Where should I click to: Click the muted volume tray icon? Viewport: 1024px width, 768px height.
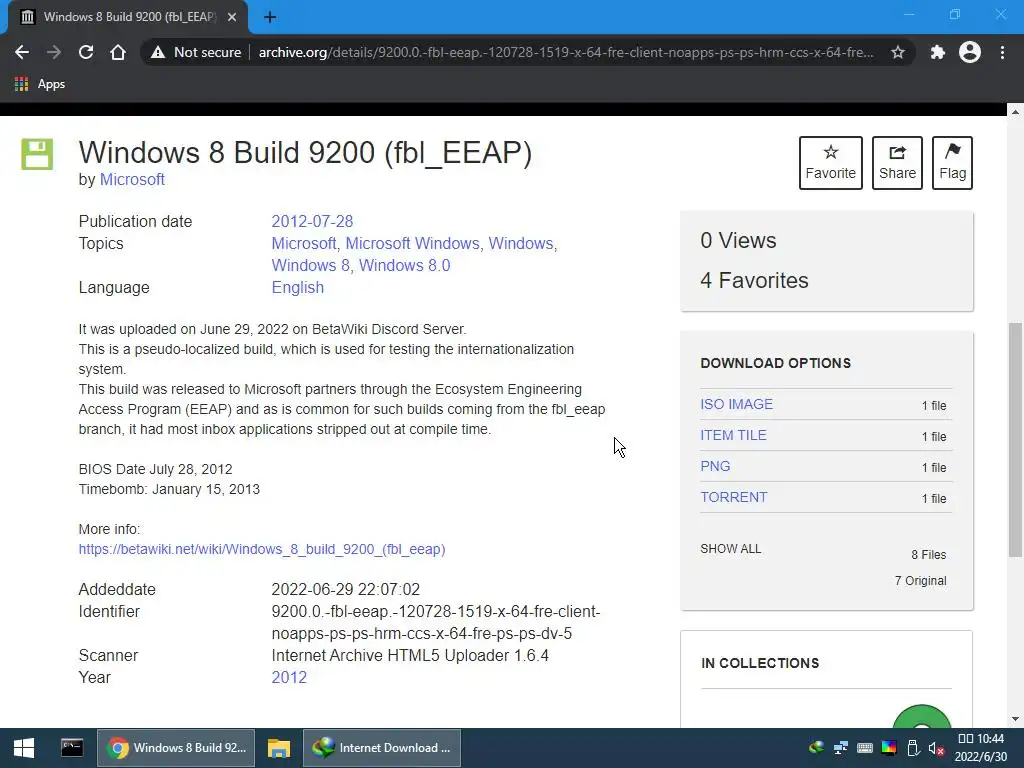(x=936, y=748)
